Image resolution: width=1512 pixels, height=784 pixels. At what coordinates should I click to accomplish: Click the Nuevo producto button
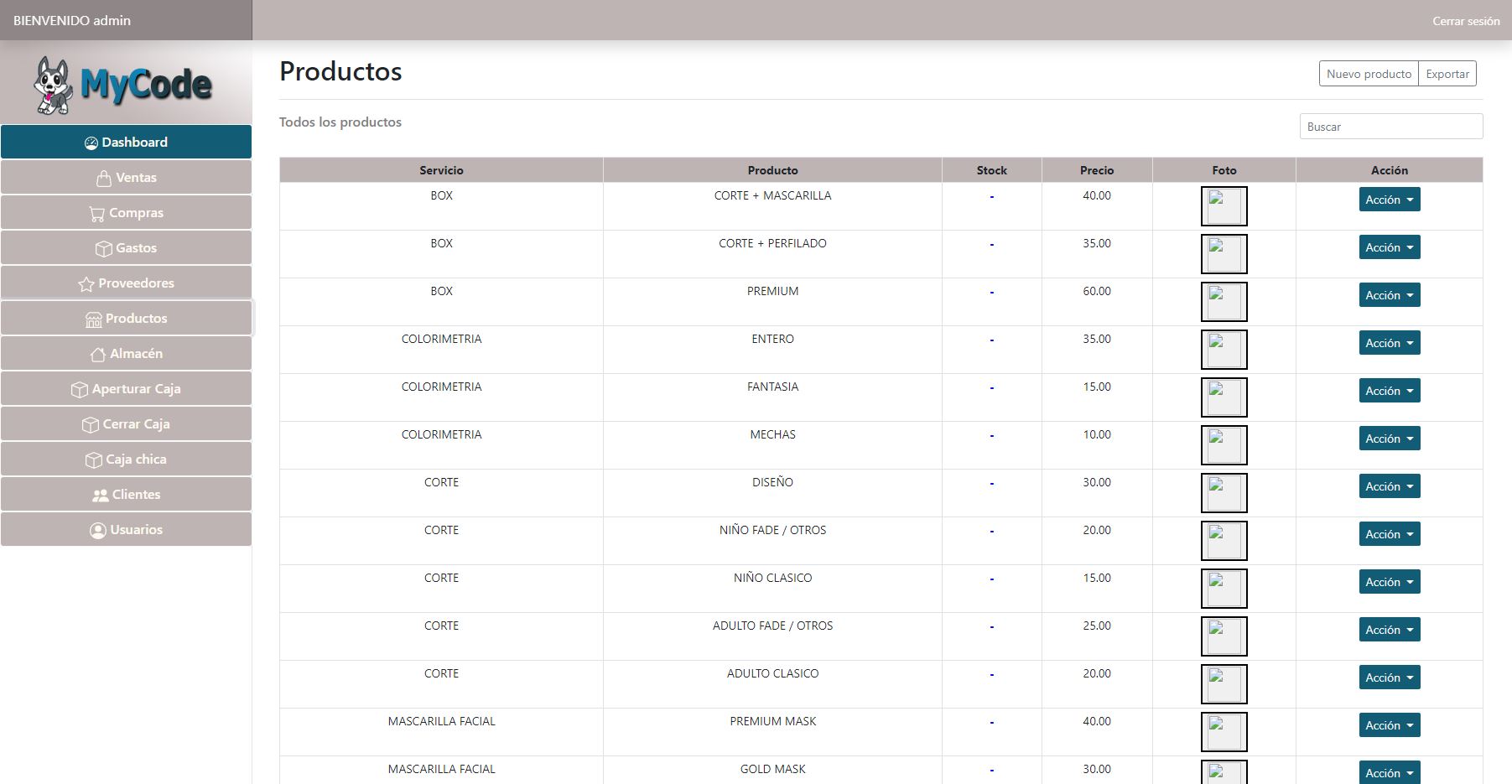(1369, 74)
